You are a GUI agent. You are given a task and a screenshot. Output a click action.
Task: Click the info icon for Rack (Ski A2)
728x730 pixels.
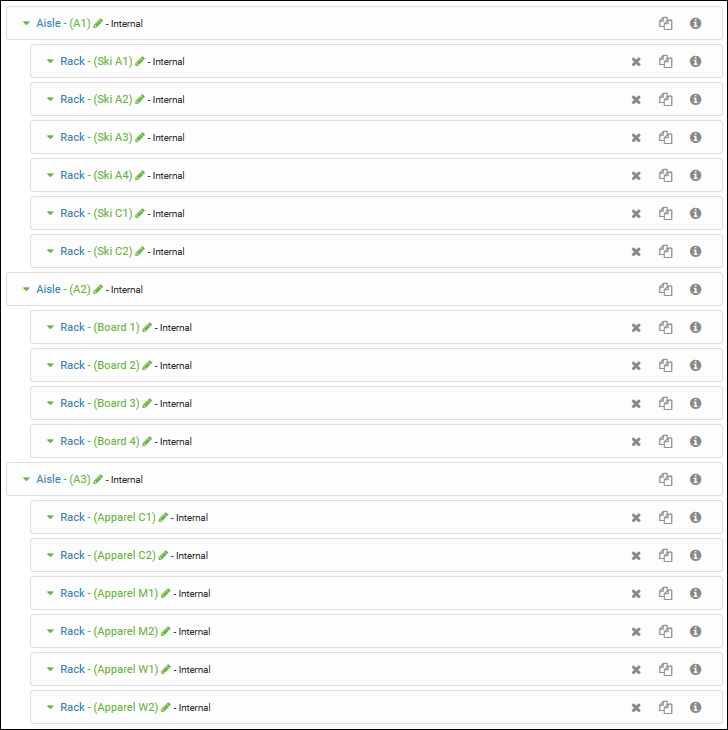pyautogui.click(x=695, y=99)
